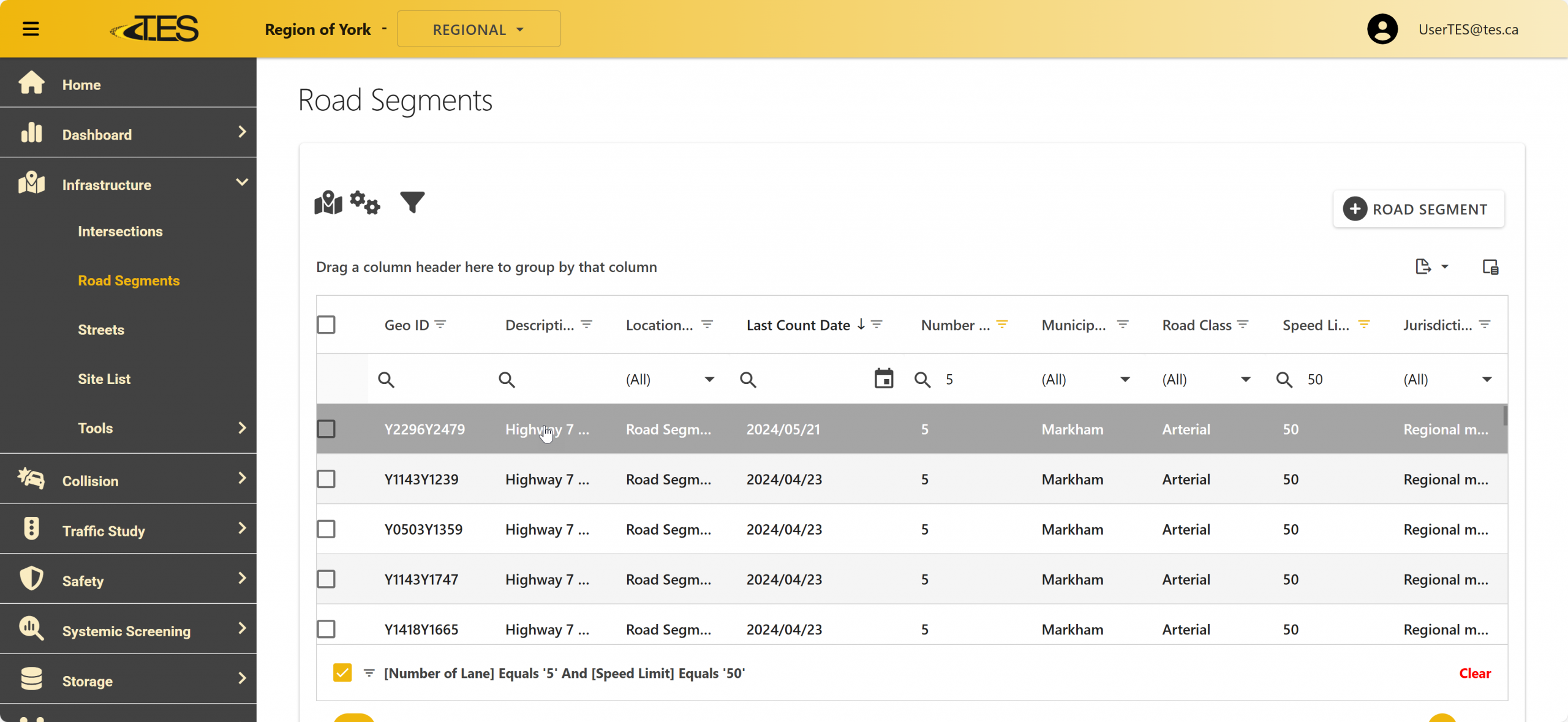Click the add ROAD SEGMENT button
This screenshot has height=722, width=1568.
click(x=1418, y=209)
